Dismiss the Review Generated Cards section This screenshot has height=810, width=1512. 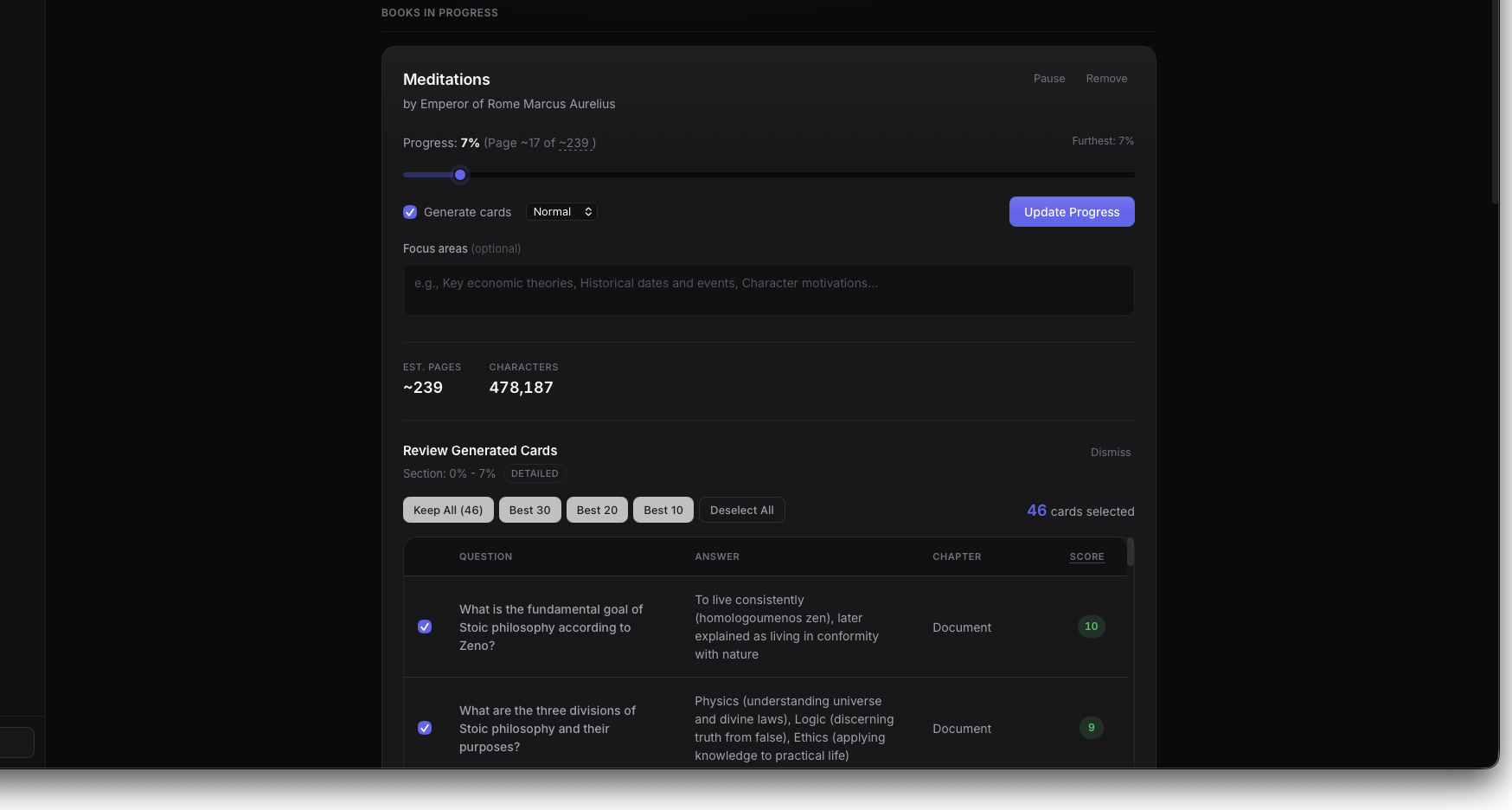(x=1110, y=453)
